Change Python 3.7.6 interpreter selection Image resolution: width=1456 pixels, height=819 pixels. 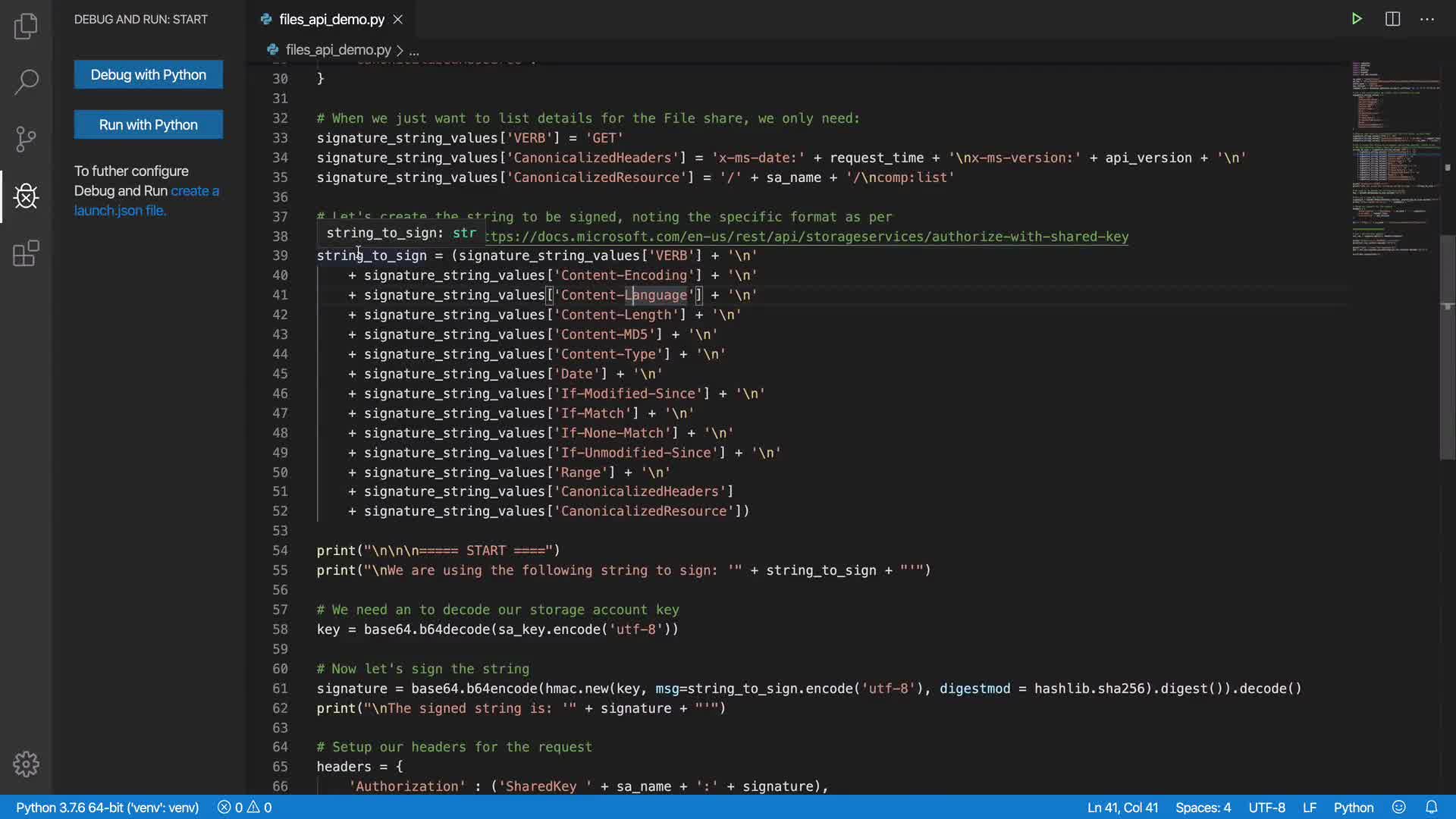pyautogui.click(x=107, y=807)
